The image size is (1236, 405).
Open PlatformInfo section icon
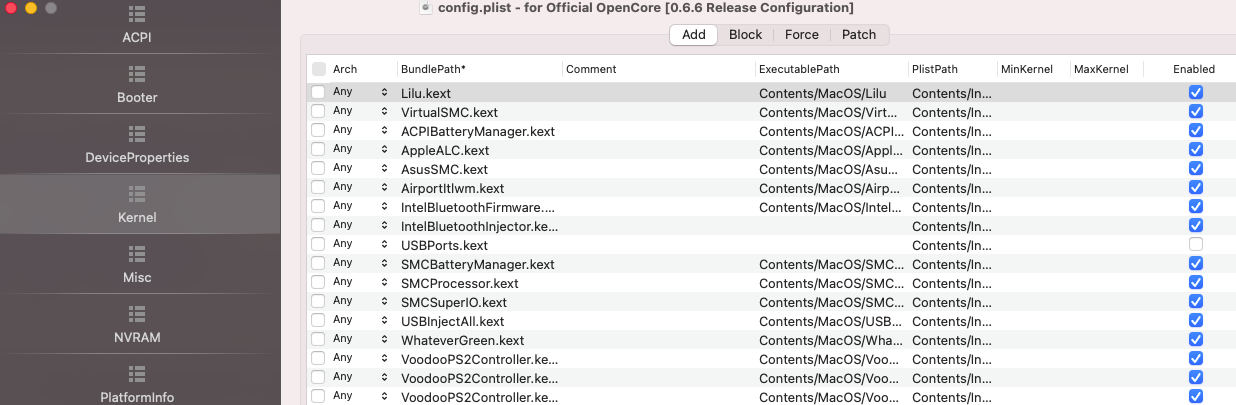pyautogui.click(x=137, y=375)
